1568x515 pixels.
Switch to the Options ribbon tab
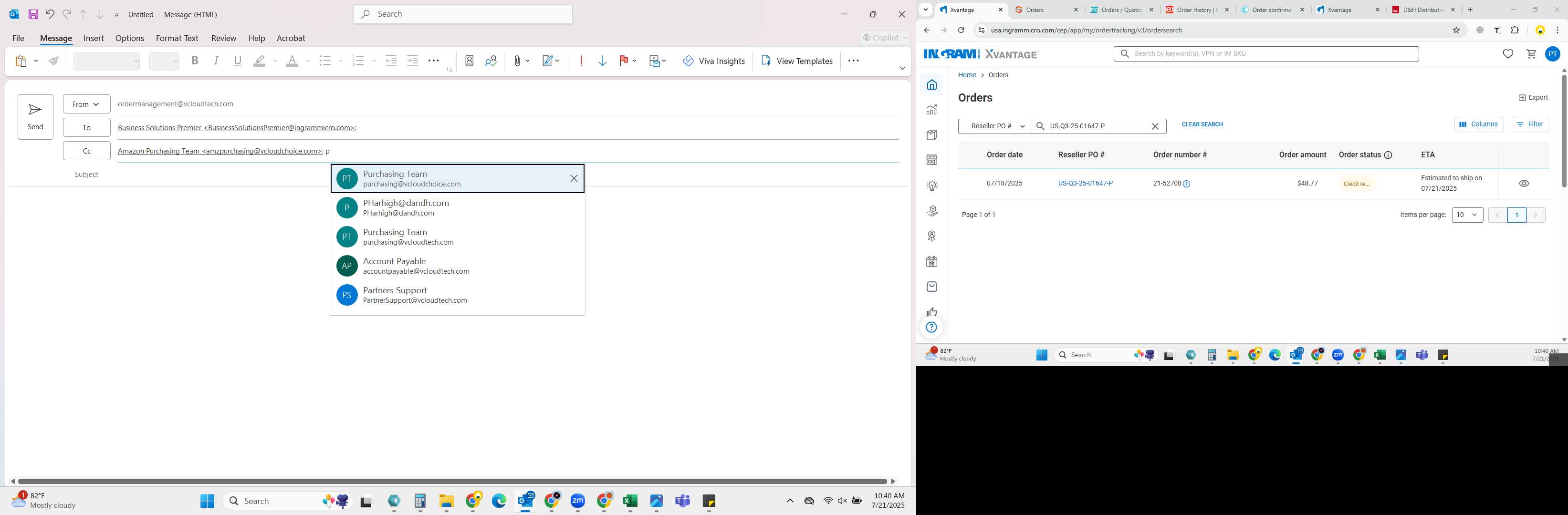[x=130, y=38]
